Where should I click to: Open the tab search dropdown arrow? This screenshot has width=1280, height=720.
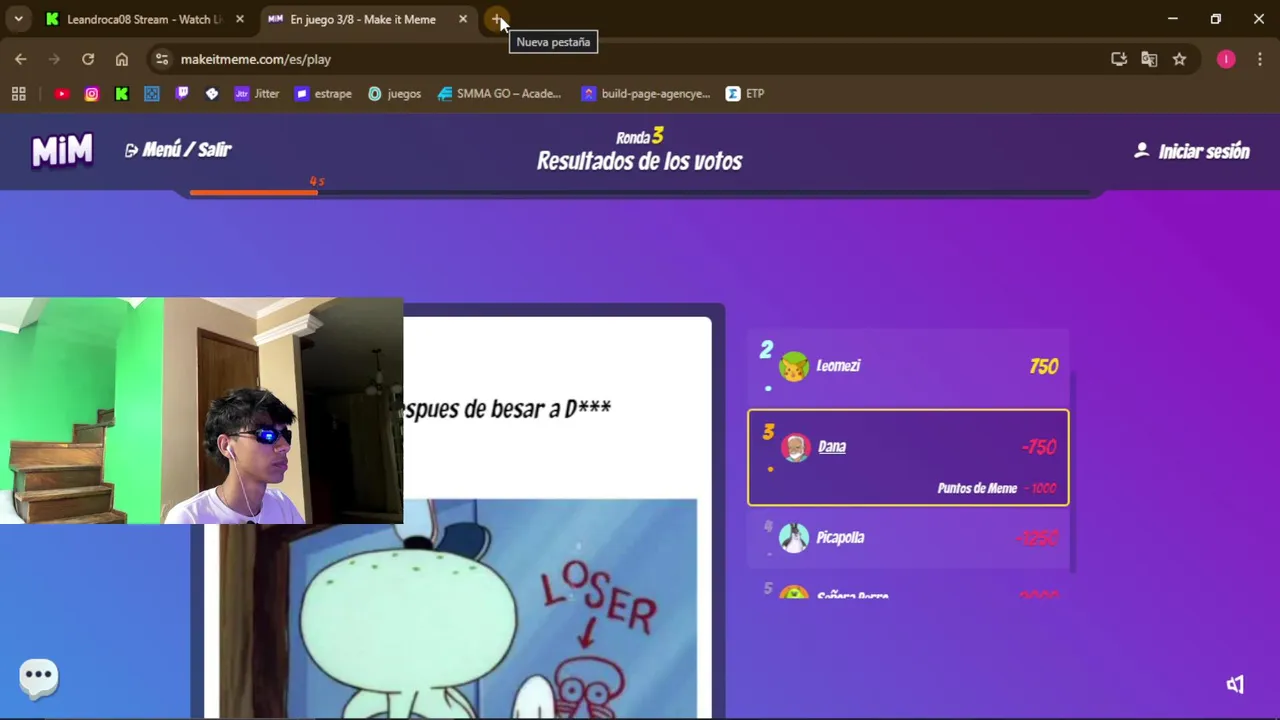(x=18, y=19)
